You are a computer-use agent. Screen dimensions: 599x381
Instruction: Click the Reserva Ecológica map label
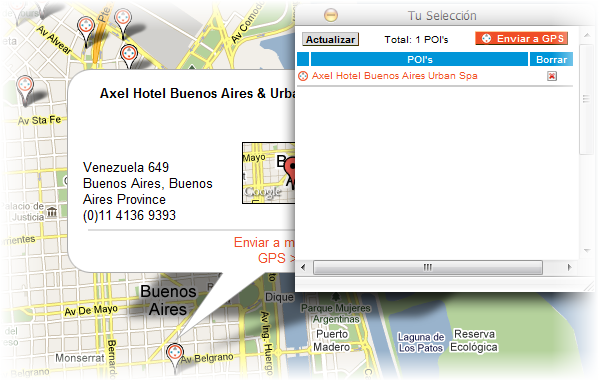[x=474, y=340]
